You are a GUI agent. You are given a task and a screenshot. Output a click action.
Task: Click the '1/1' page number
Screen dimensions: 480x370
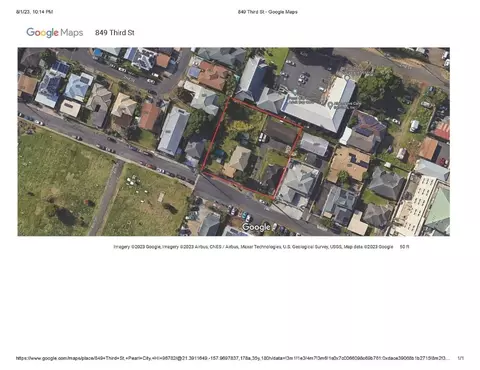click(x=460, y=358)
